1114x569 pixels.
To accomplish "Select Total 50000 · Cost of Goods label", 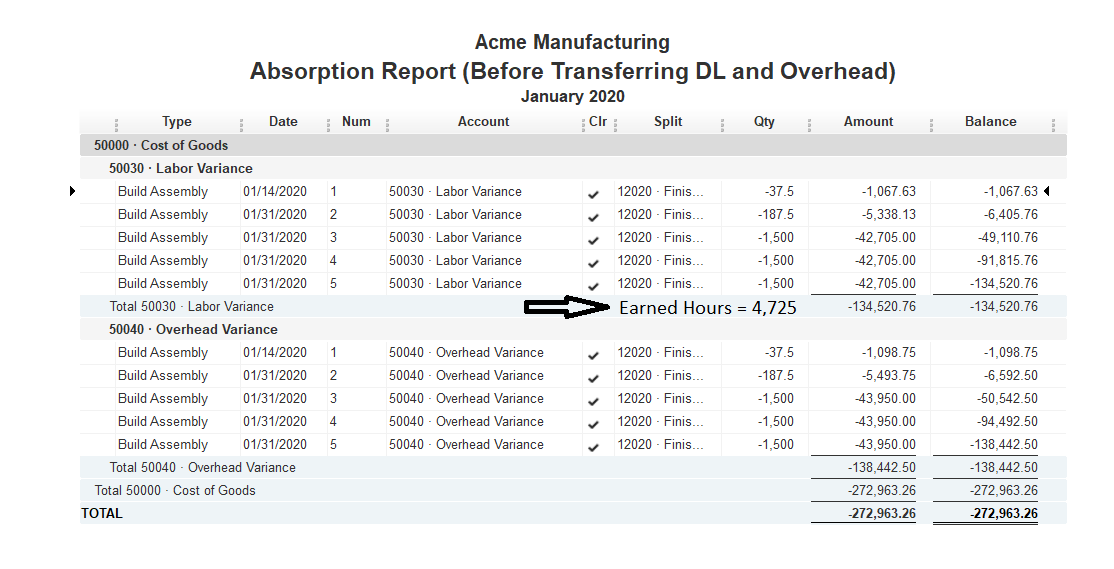I will (175, 490).
